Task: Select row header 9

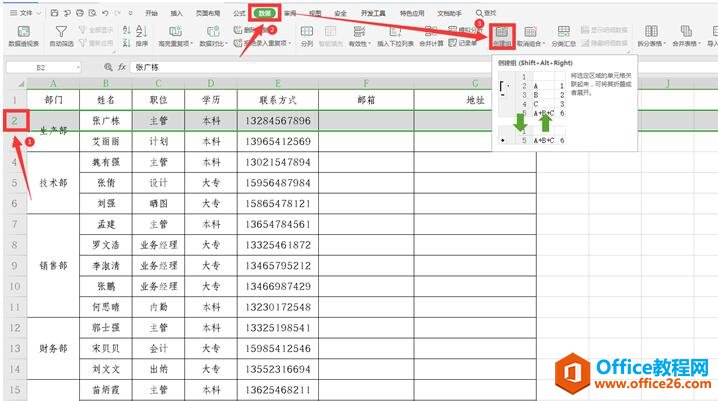Action: coord(15,266)
